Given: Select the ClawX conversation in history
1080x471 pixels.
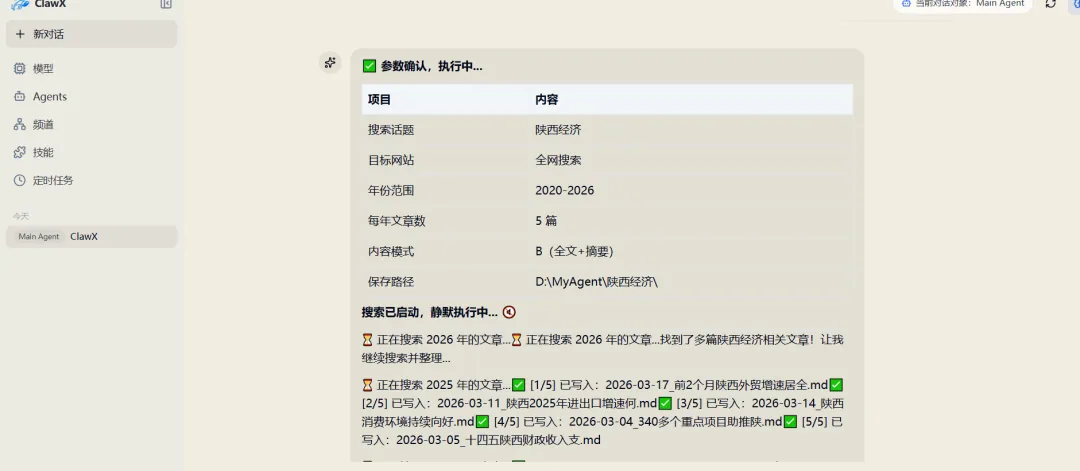Looking at the screenshot, I should coord(92,236).
